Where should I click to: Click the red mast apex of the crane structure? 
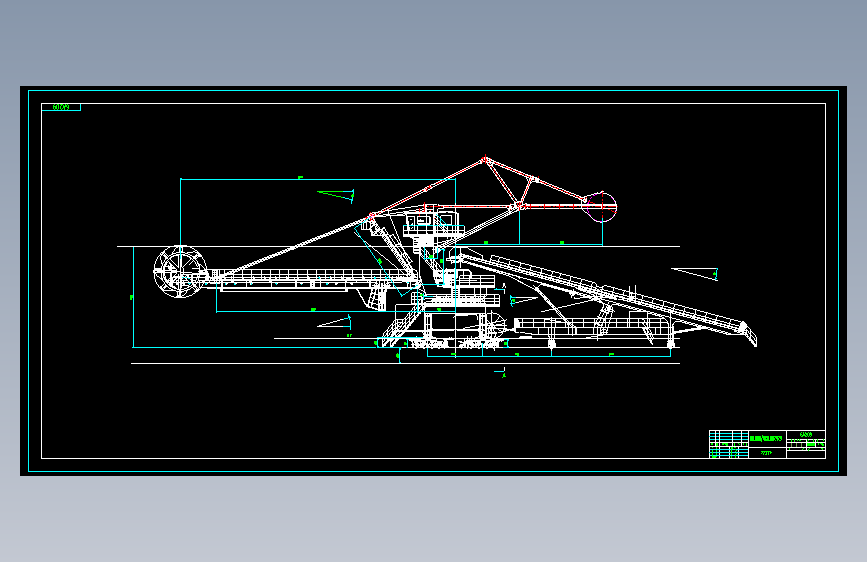click(484, 160)
